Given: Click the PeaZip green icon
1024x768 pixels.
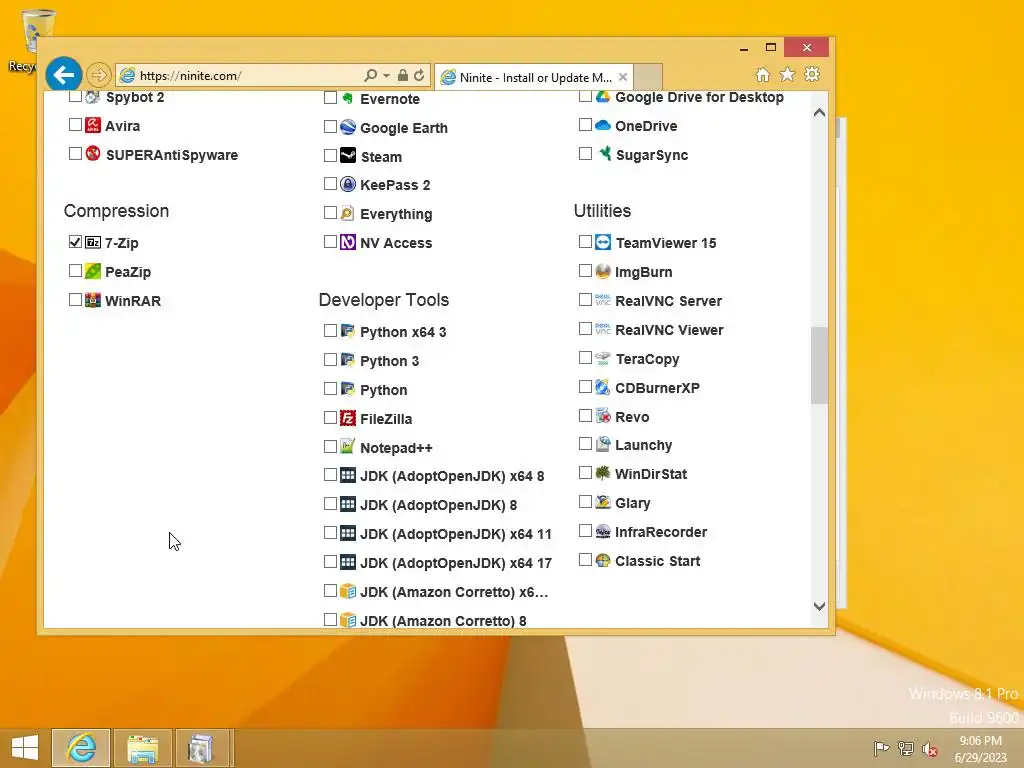Looking at the screenshot, I should (x=93, y=271).
